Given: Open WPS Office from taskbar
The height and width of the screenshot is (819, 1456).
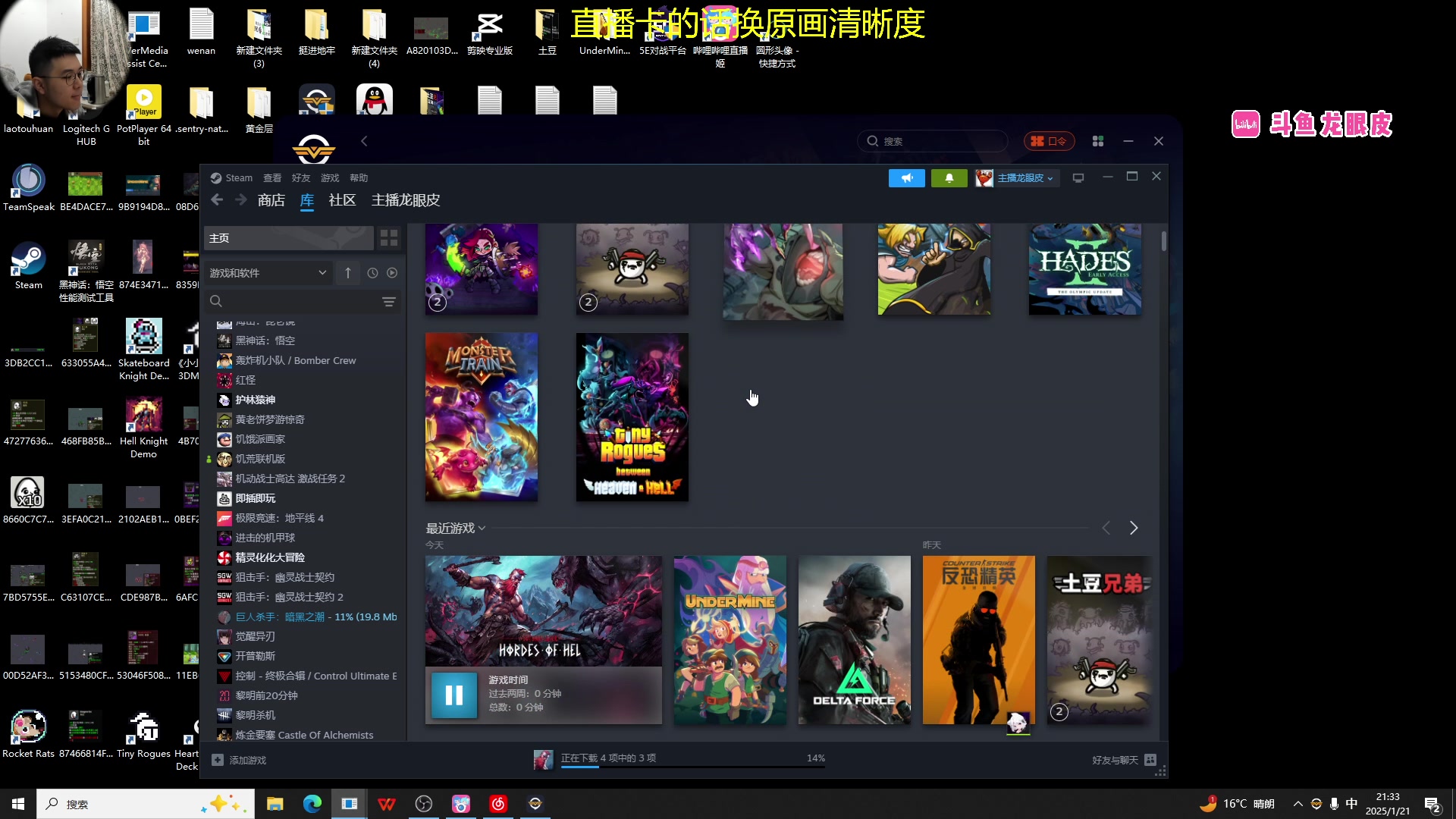Looking at the screenshot, I should 386,804.
